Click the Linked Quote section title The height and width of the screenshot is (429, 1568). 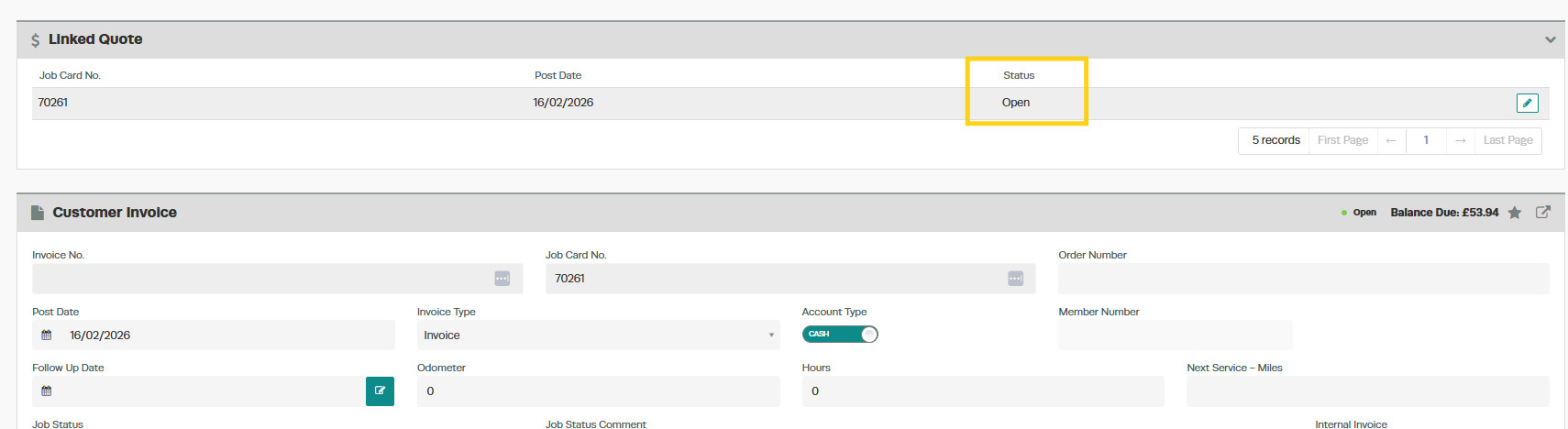[95, 39]
